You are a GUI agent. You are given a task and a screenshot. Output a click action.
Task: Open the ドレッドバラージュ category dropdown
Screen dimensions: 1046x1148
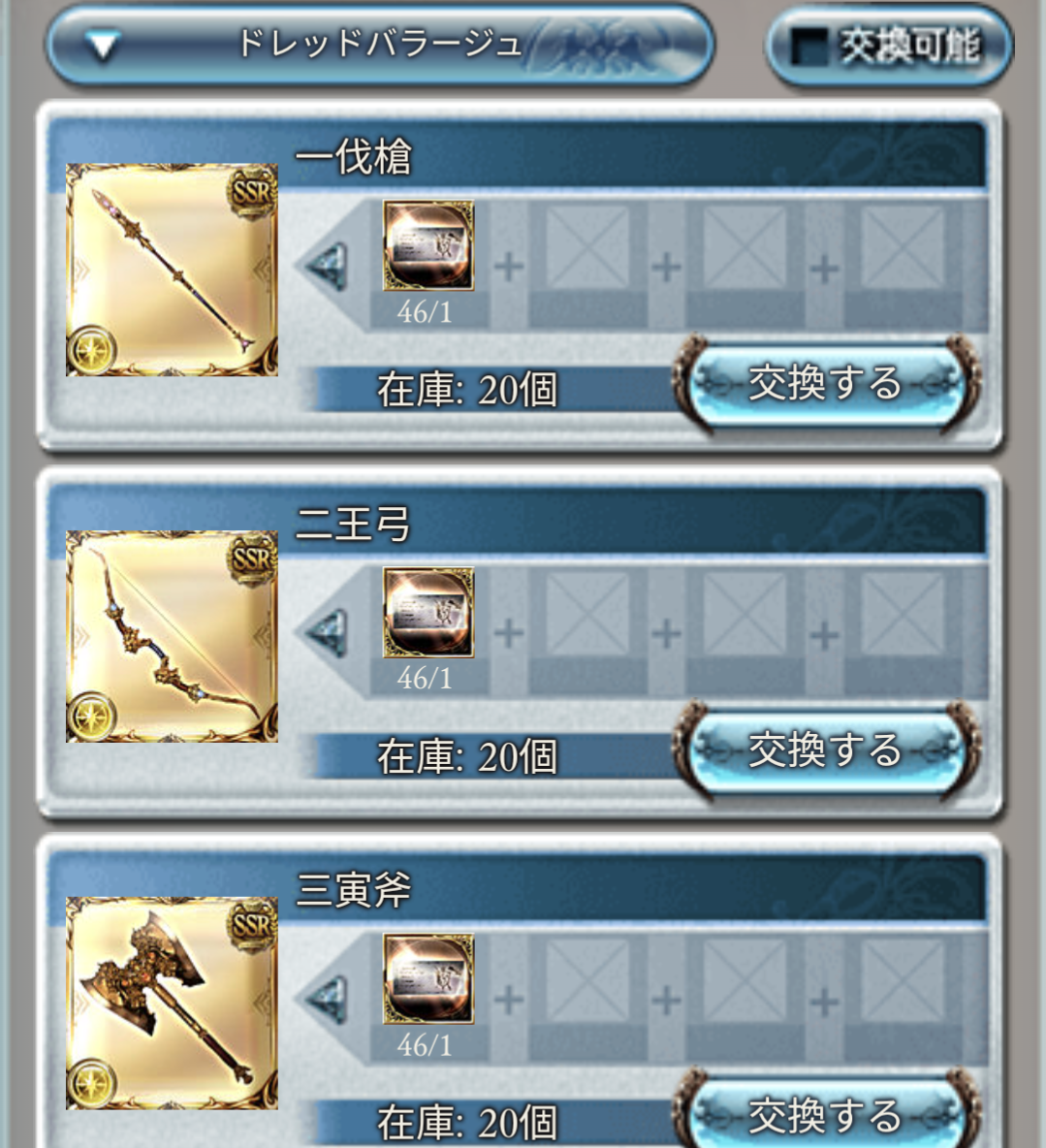(380, 46)
